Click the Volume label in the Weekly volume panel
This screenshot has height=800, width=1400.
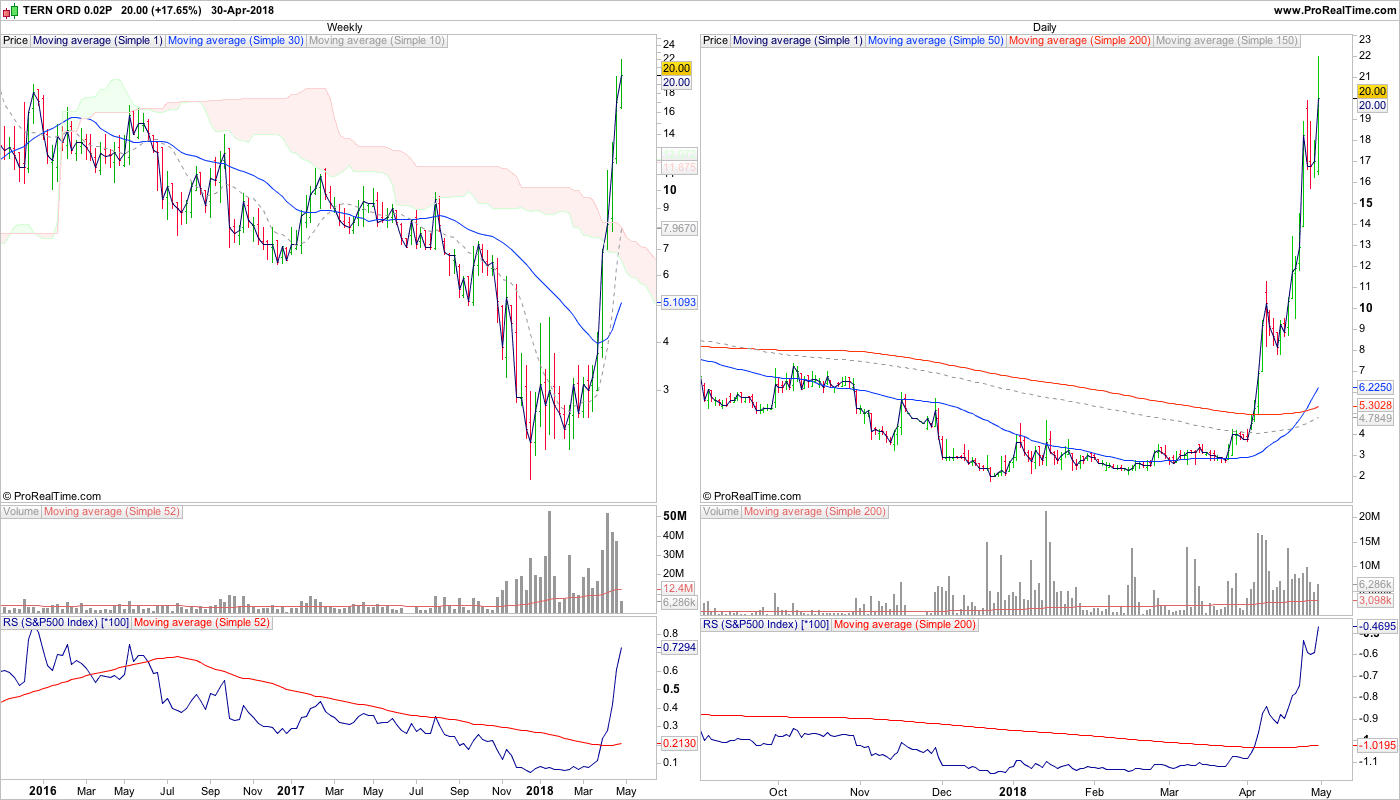click(21, 512)
